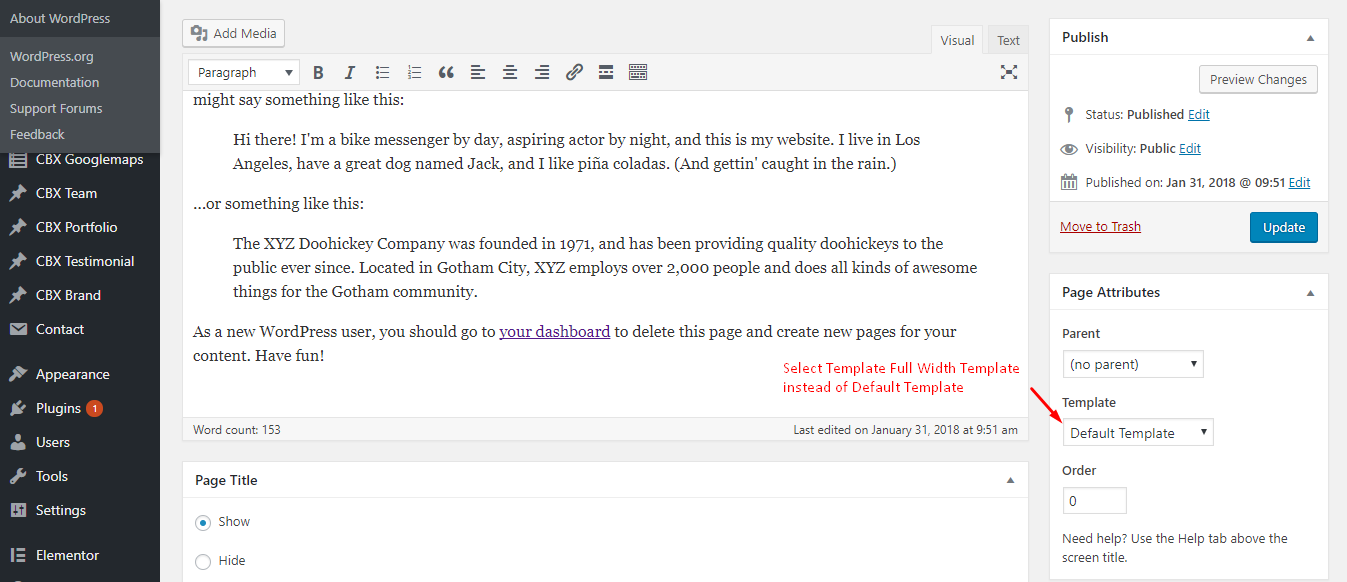Open CBX Googlemaps menu
1347x582 pixels.
click(x=80, y=159)
